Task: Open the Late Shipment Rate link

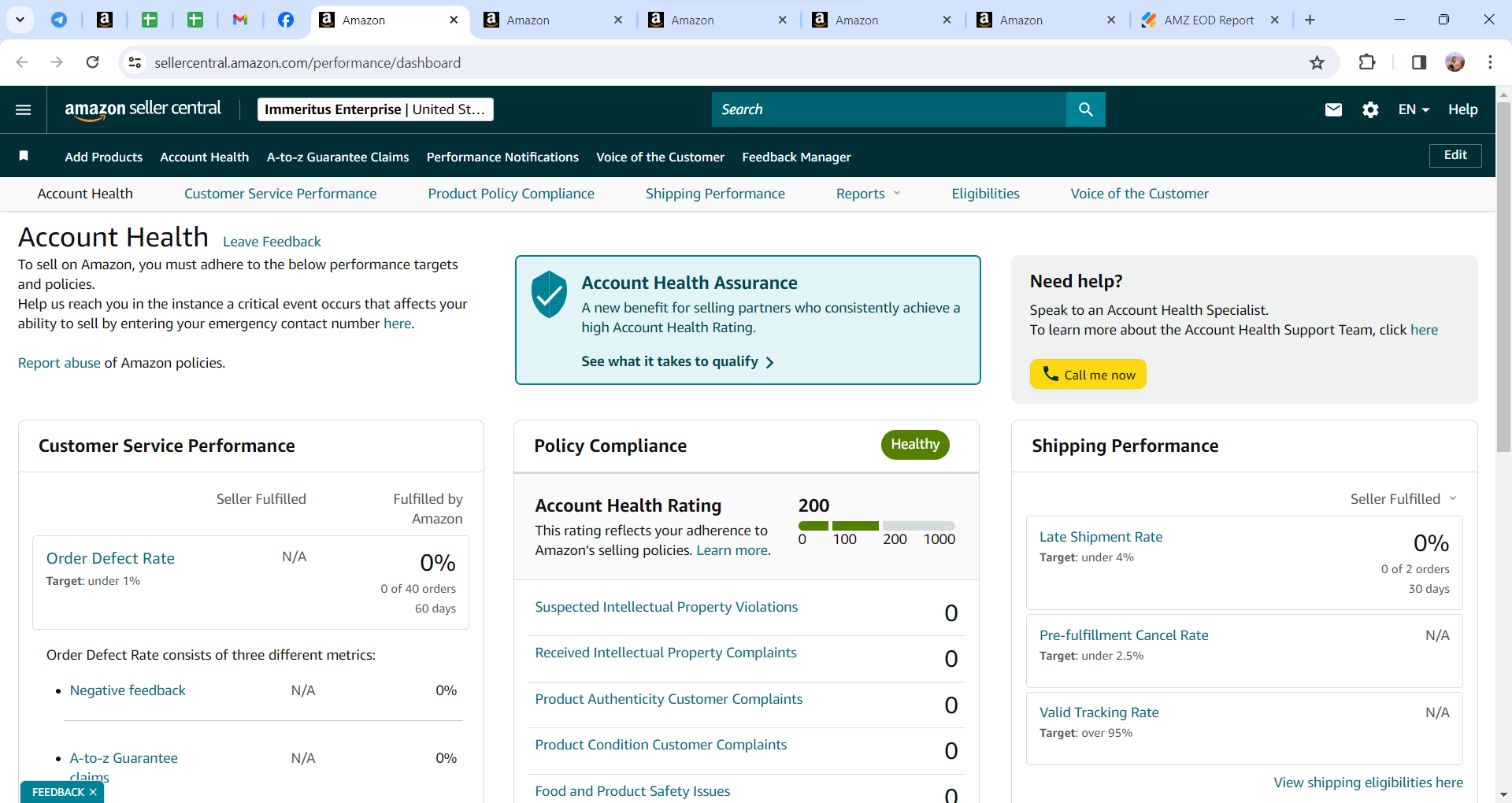Action: (x=1101, y=537)
